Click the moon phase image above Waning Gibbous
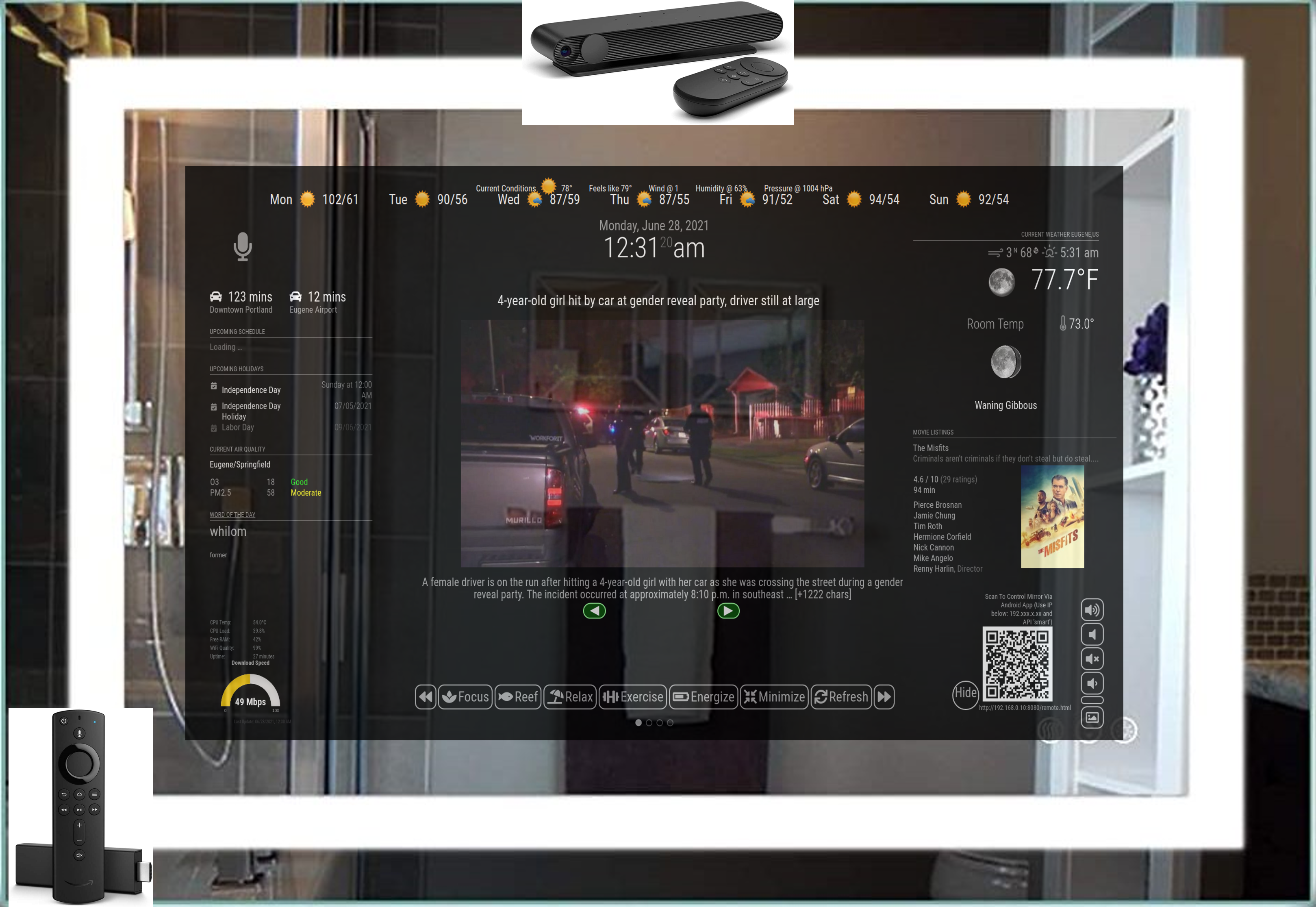Viewport: 1316px width, 907px height. pos(1006,361)
